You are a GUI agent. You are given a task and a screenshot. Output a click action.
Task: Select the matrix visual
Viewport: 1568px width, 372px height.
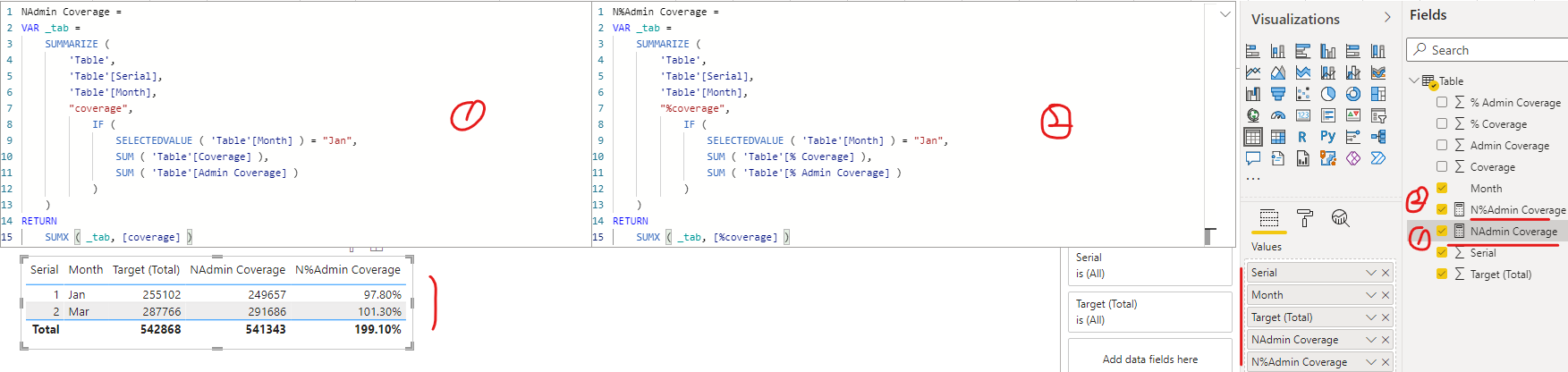(1278, 137)
